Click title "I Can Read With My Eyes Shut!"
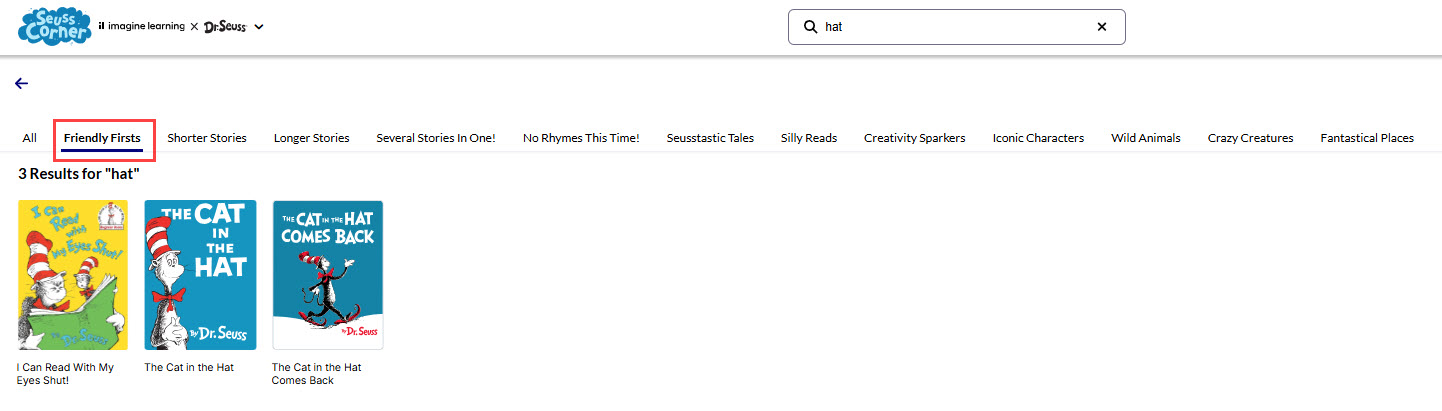 [x=65, y=374]
